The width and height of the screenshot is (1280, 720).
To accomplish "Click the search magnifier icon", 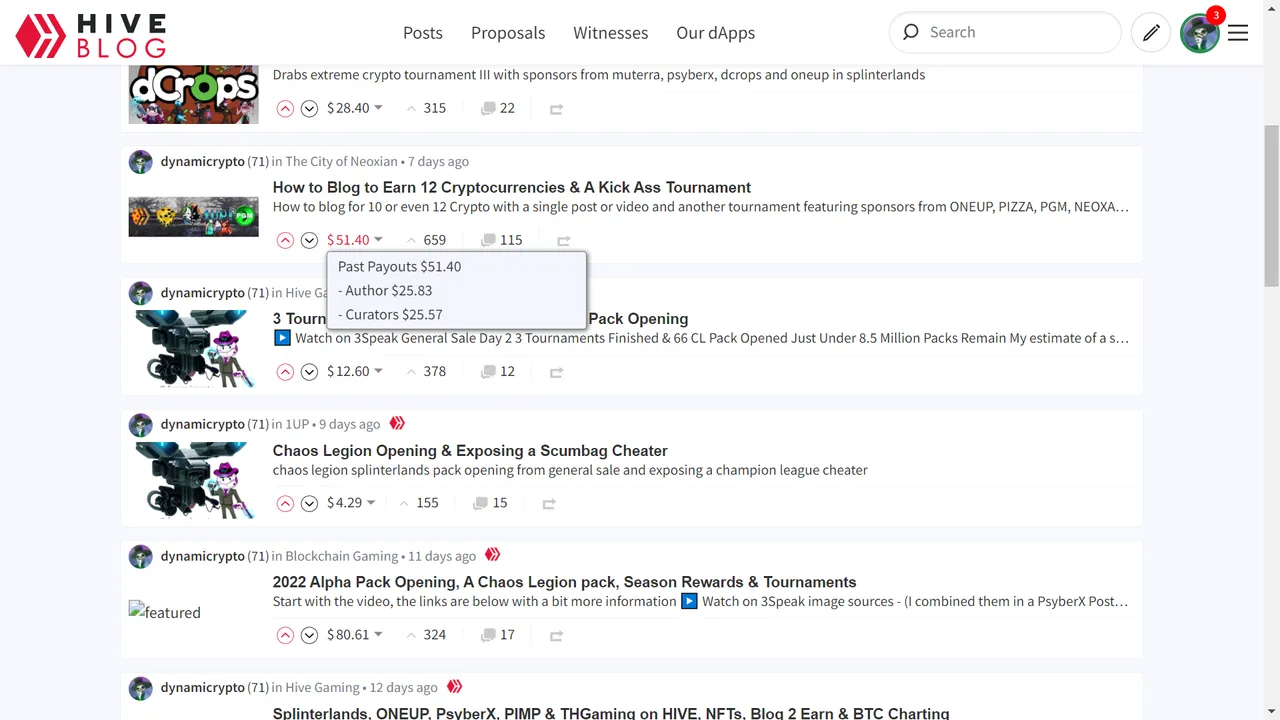I will (911, 32).
